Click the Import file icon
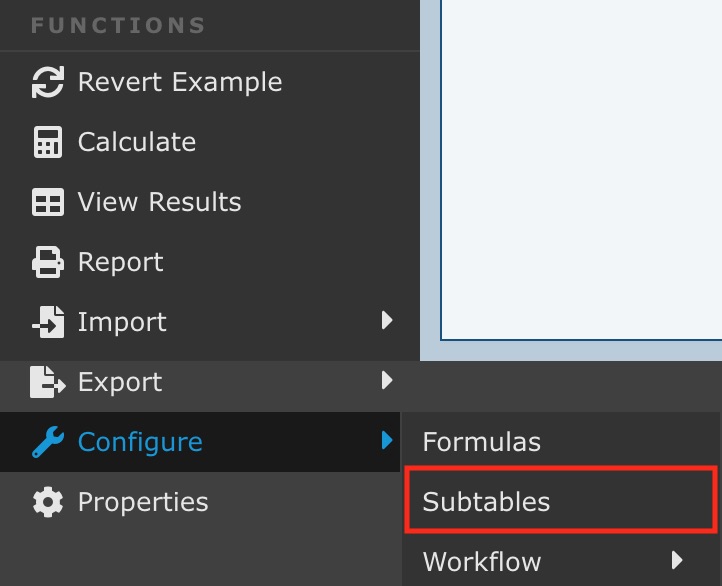Image resolution: width=722 pixels, height=586 pixels. tap(47, 322)
